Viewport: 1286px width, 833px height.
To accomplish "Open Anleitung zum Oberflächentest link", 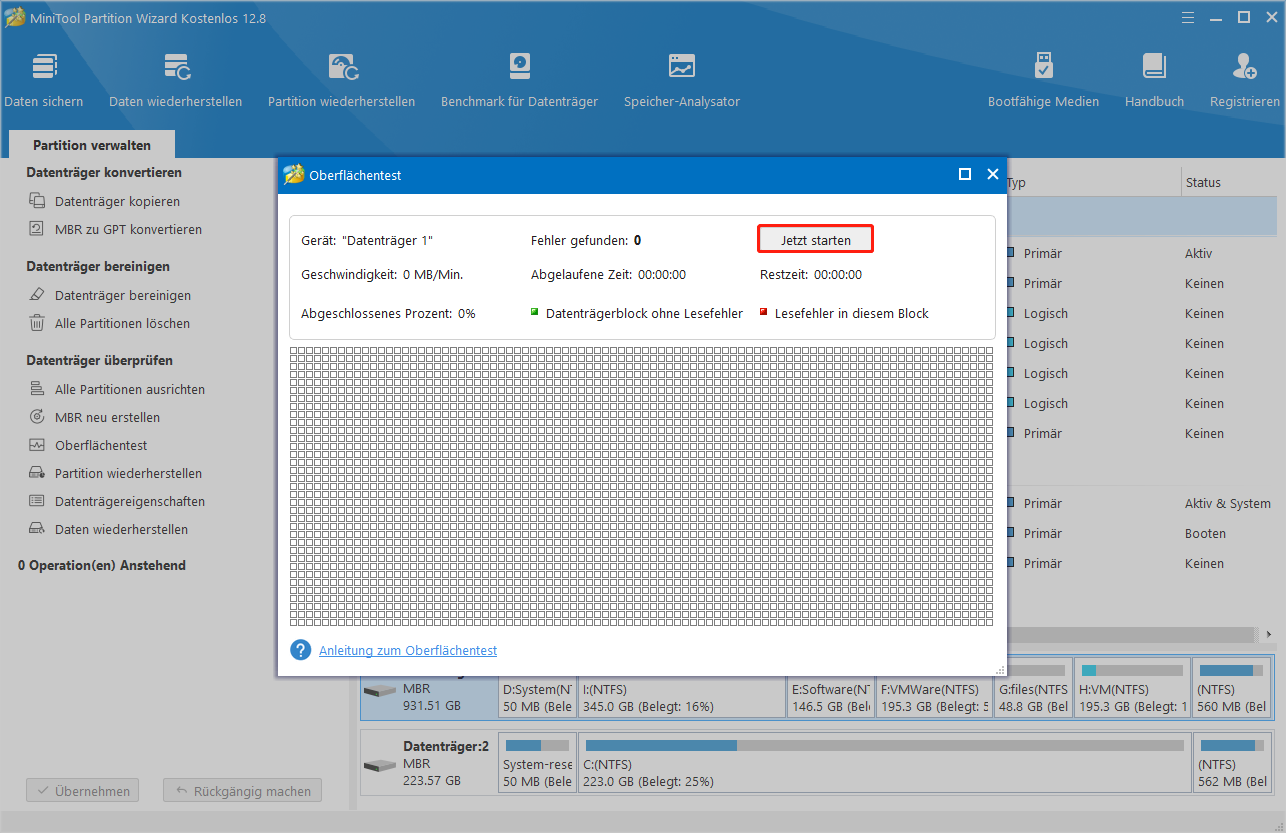I will [x=408, y=650].
